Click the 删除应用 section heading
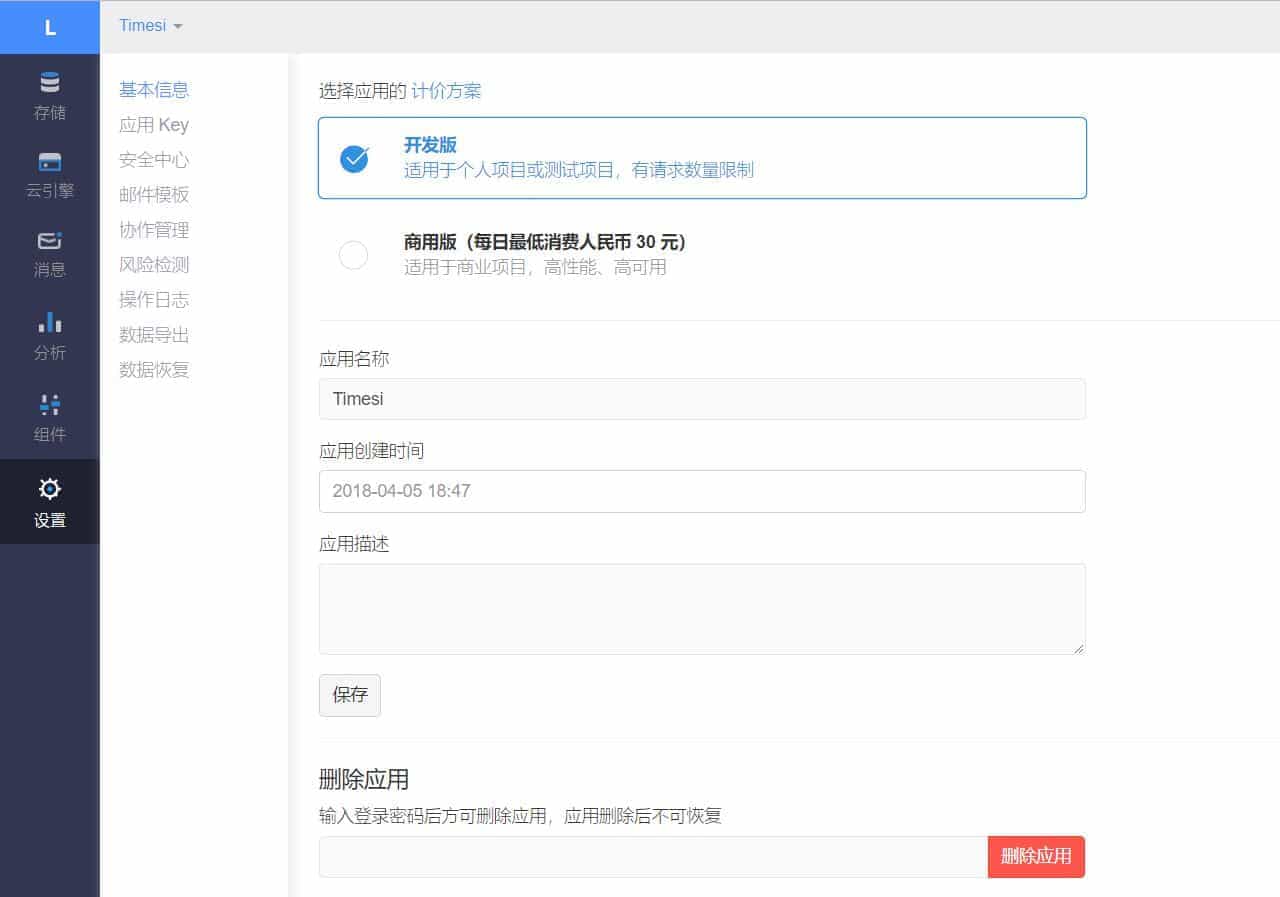Viewport: 1280px width, 897px height. click(364, 780)
